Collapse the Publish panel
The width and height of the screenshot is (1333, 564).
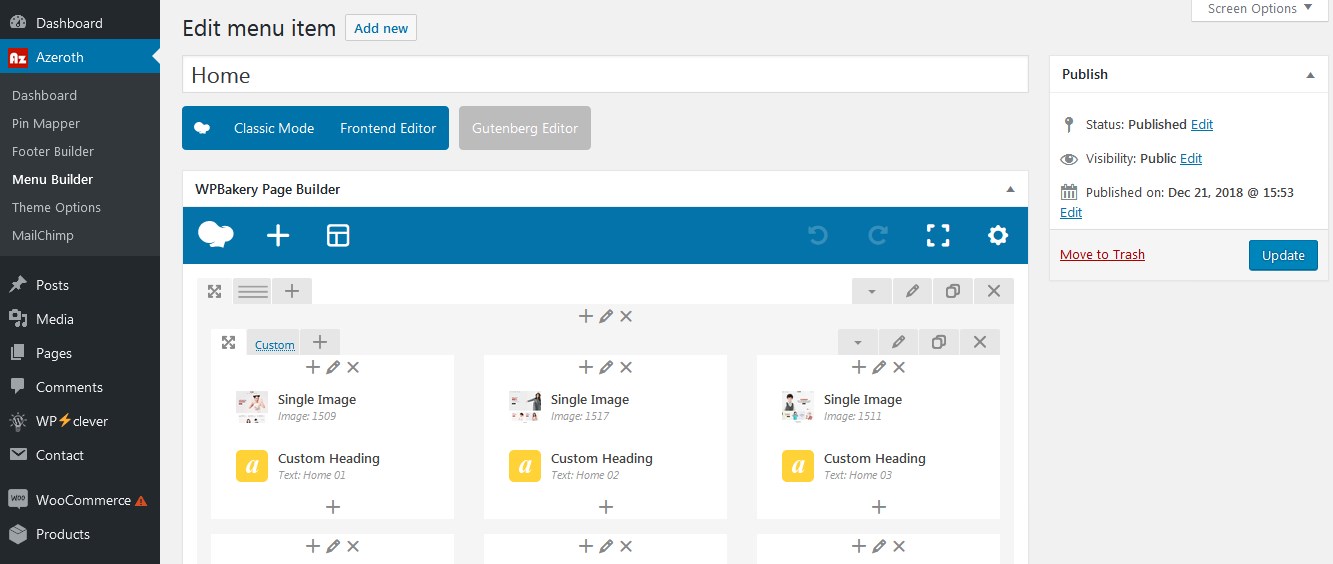point(1310,75)
